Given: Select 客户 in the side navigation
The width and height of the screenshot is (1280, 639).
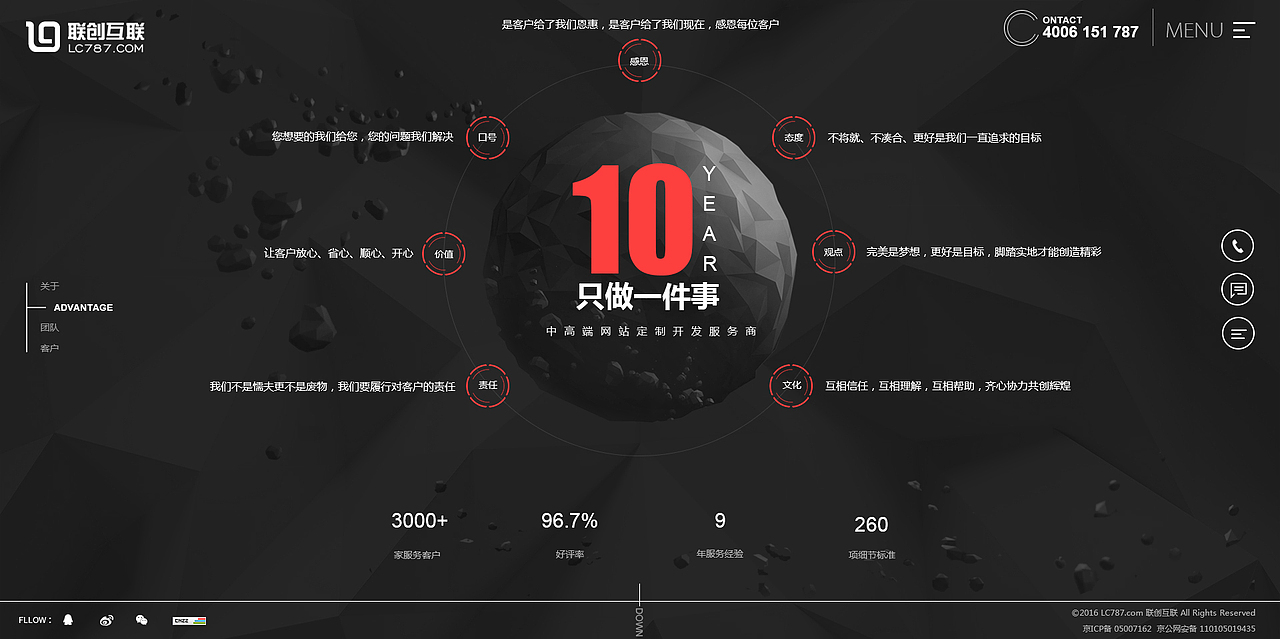Looking at the screenshot, I should (x=49, y=348).
